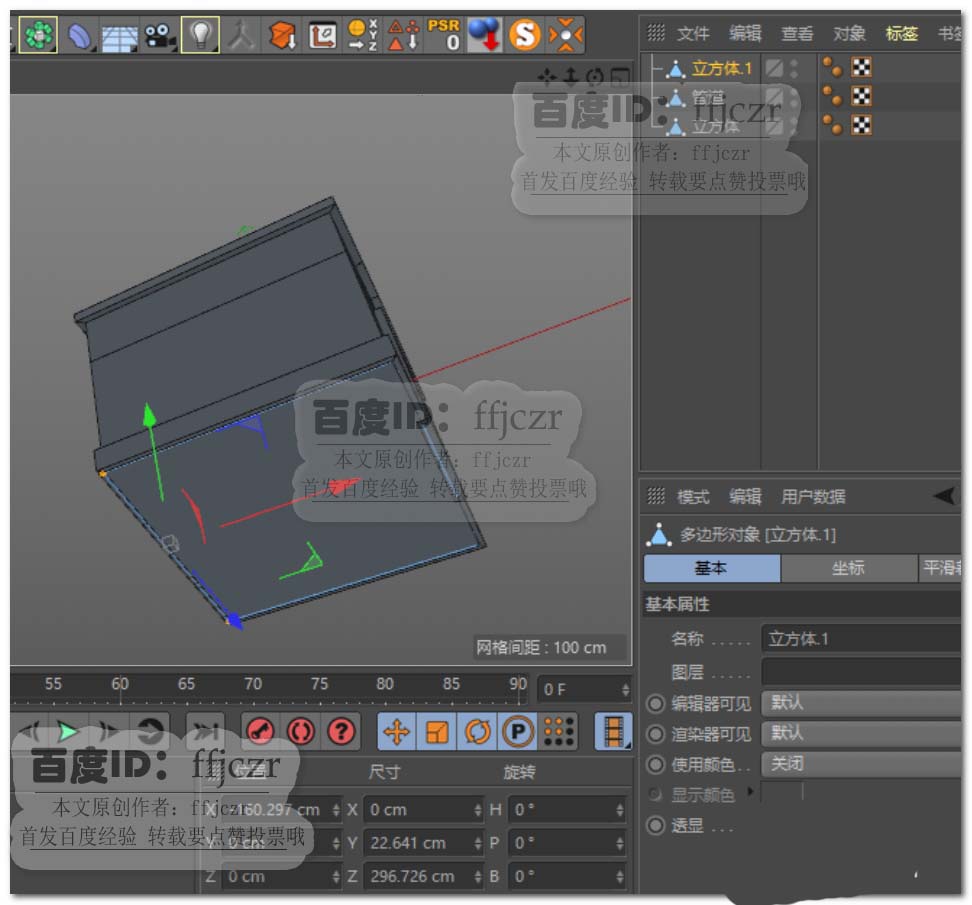Screen dimensions: 972x905
Task: Step to the next frame
Action: (x=108, y=732)
